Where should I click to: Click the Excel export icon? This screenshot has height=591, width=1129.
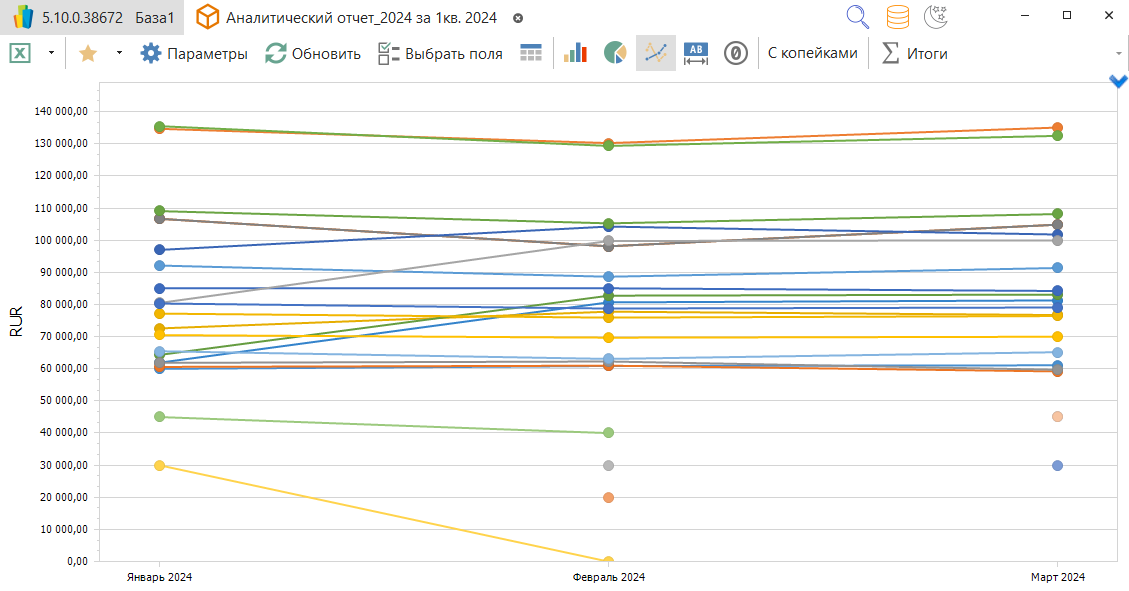(x=20, y=53)
